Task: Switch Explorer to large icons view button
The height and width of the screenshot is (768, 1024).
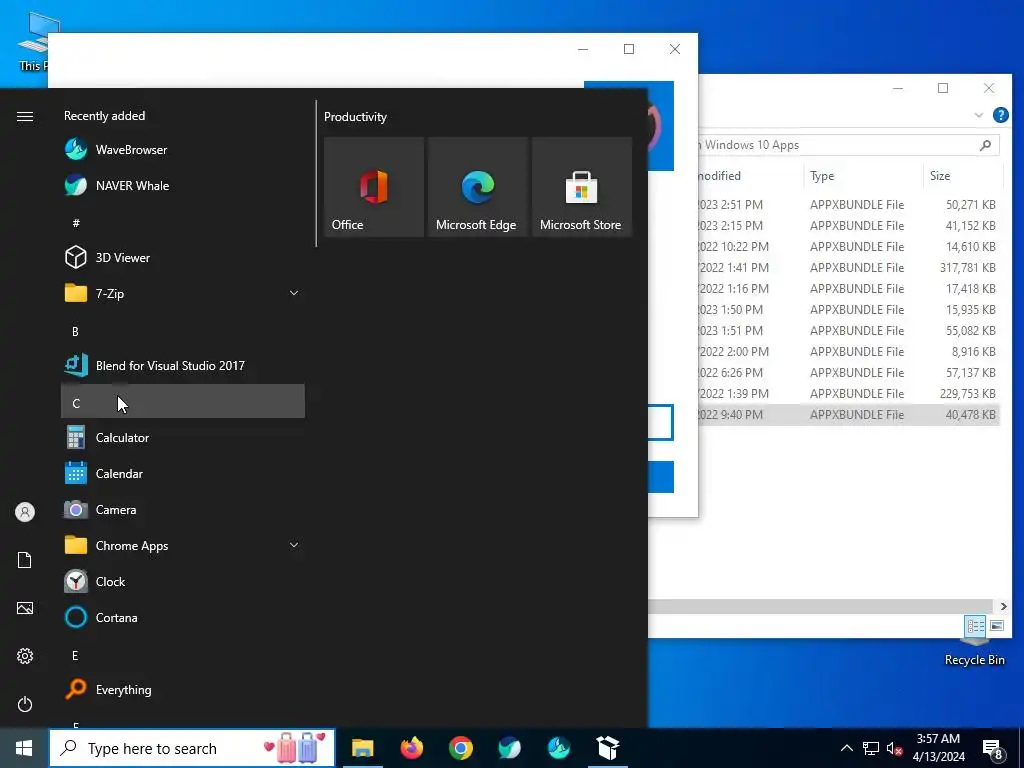Action: [x=997, y=626]
